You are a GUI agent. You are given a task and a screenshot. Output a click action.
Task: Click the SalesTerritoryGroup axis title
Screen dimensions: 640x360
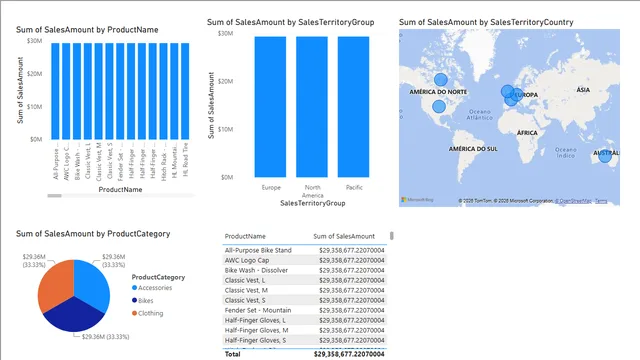pos(313,203)
